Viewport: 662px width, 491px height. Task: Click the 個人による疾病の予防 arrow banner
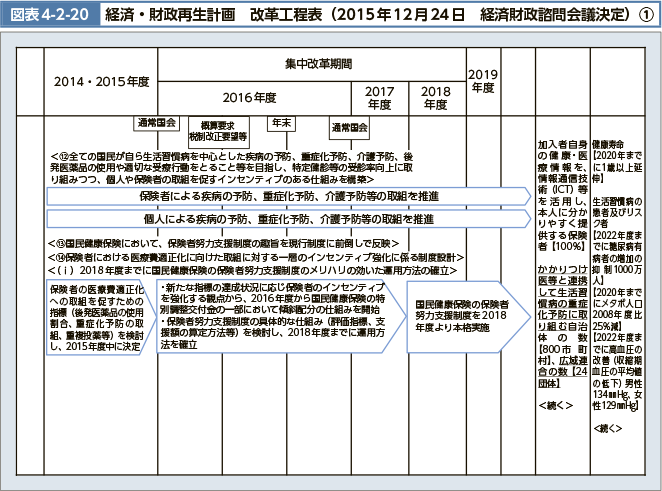click(x=289, y=218)
